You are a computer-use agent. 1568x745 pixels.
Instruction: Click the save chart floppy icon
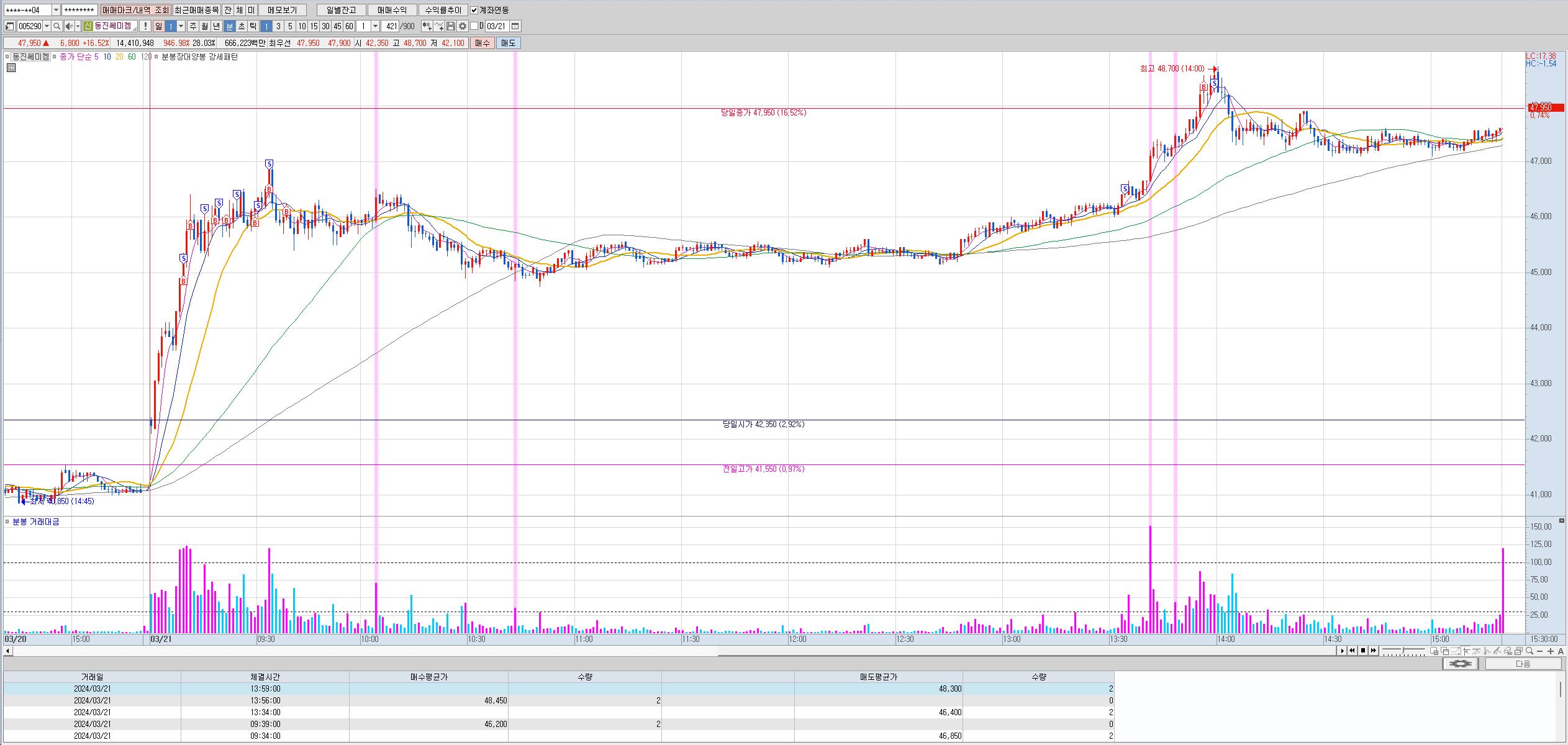click(x=451, y=26)
